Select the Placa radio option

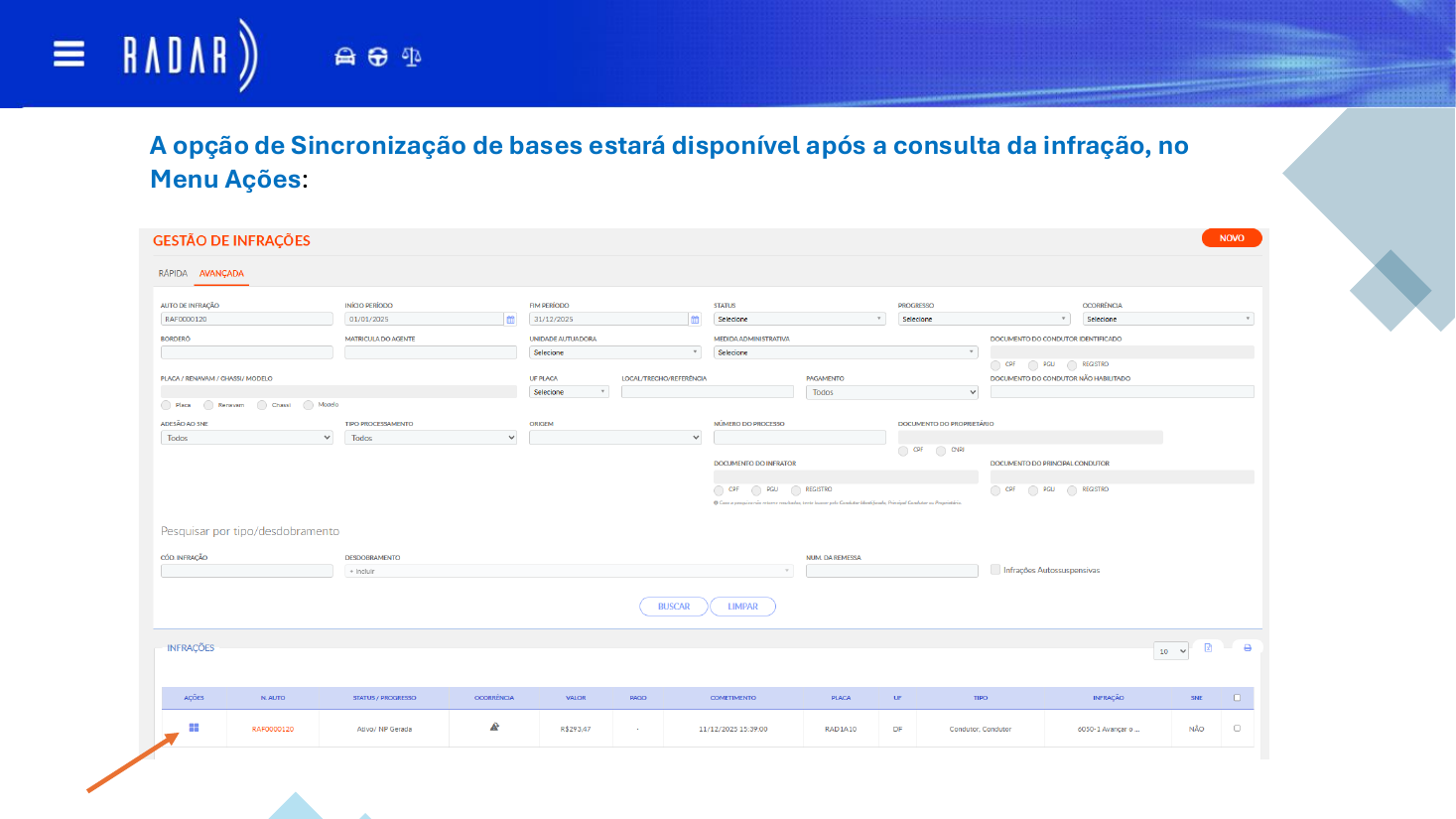point(166,405)
